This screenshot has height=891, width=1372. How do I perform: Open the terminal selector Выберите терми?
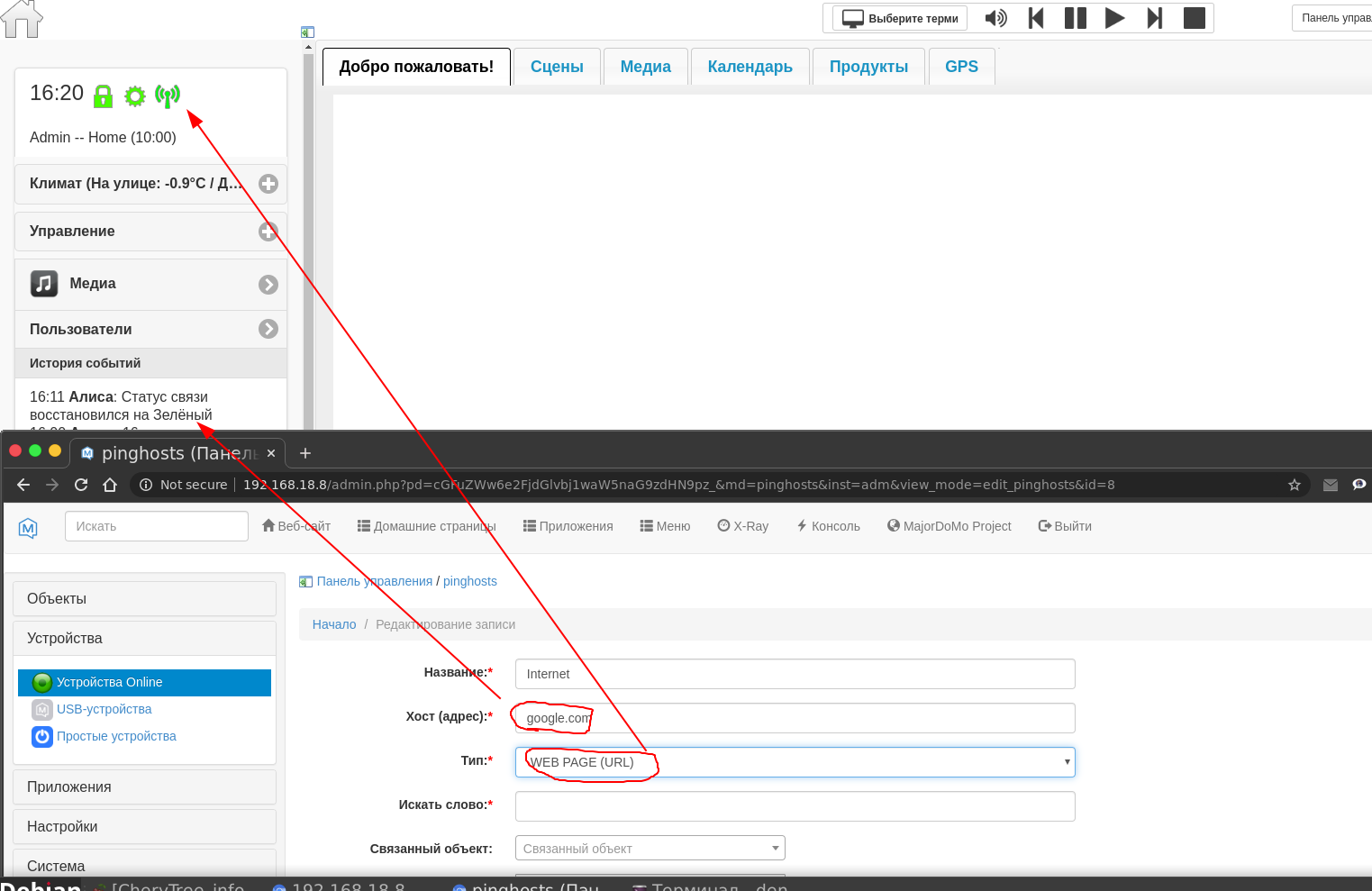coord(900,18)
